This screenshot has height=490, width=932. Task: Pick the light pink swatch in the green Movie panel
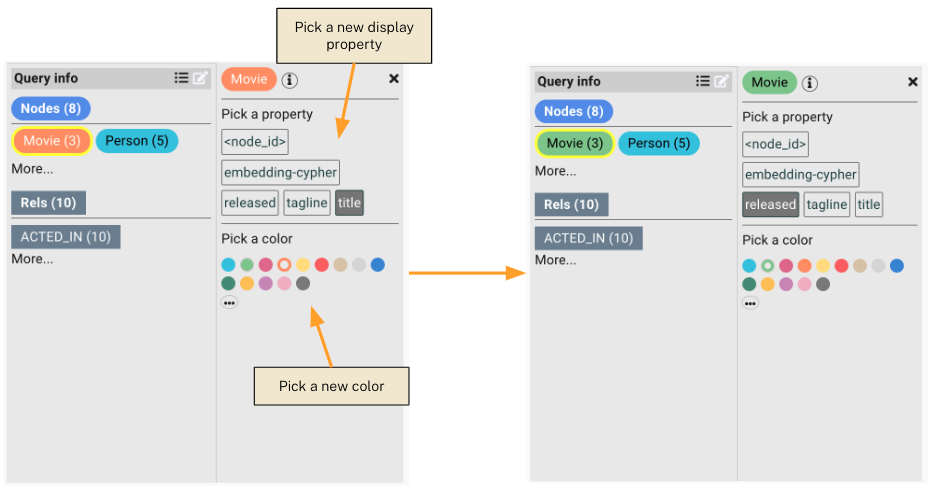coord(804,284)
